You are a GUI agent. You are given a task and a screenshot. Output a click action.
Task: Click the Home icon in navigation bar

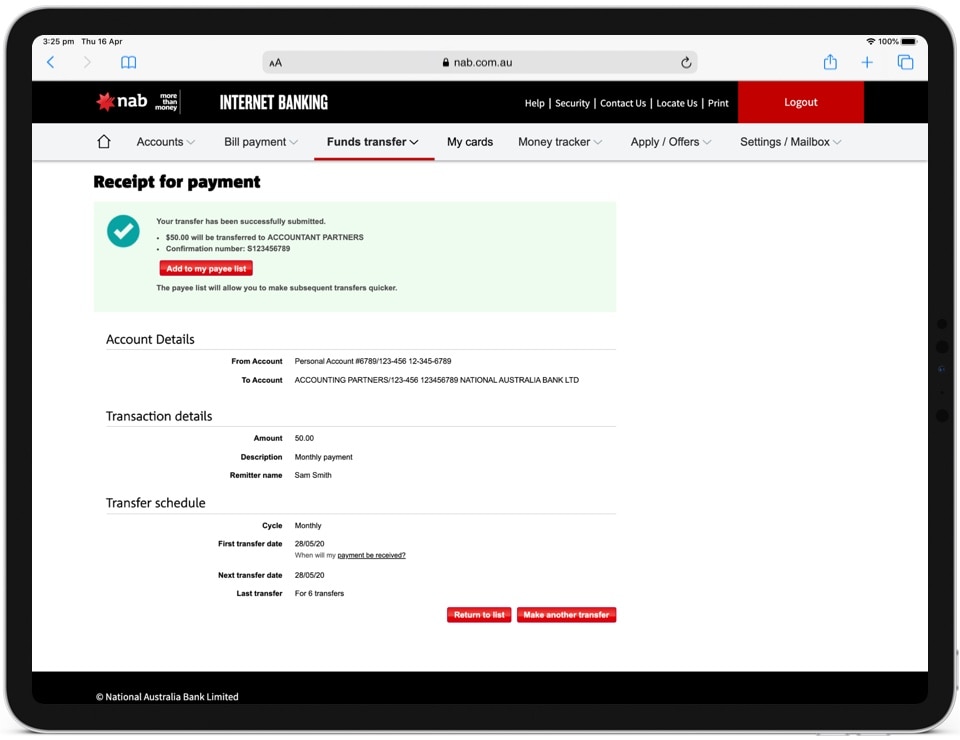click(103, 142)
